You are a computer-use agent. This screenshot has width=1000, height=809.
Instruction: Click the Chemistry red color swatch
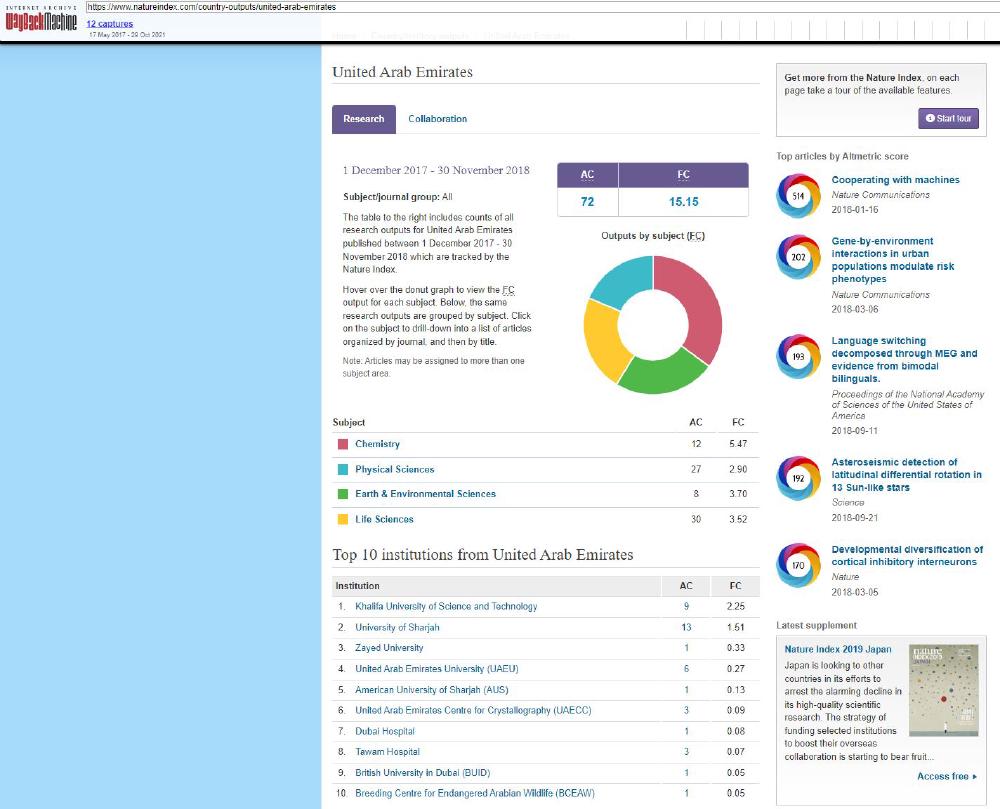point(342,444)
